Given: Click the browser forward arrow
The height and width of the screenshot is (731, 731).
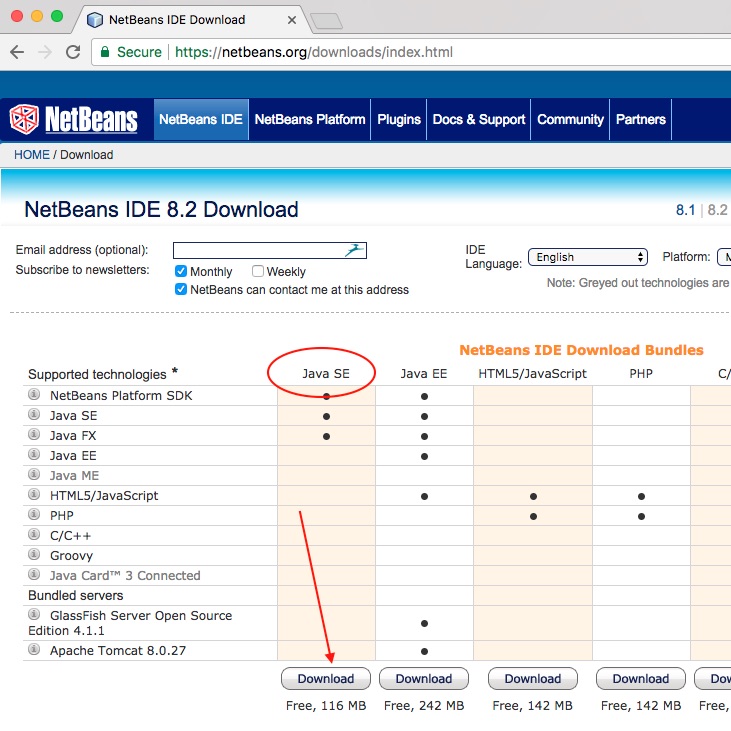Looking at the screenshot, I should pos(45,52).
